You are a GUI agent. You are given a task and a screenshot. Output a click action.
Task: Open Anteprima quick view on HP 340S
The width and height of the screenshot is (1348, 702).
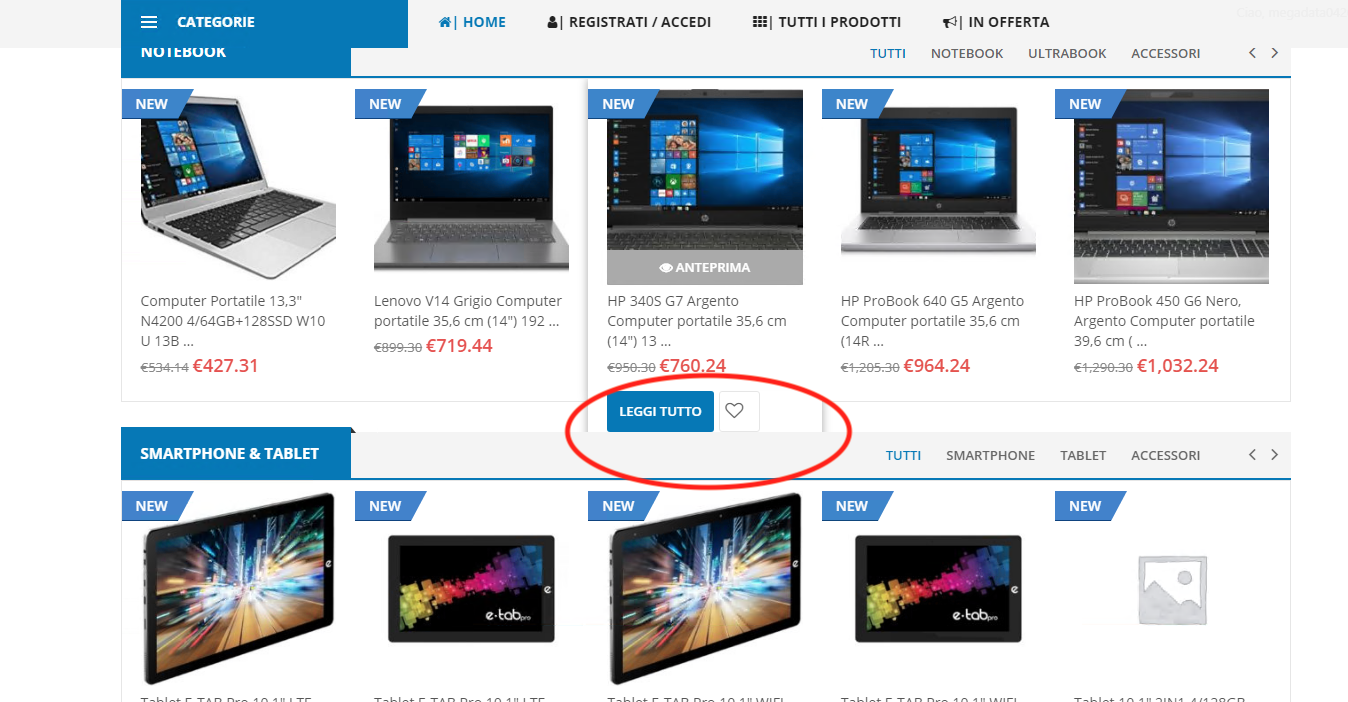[x=705, y=268]
